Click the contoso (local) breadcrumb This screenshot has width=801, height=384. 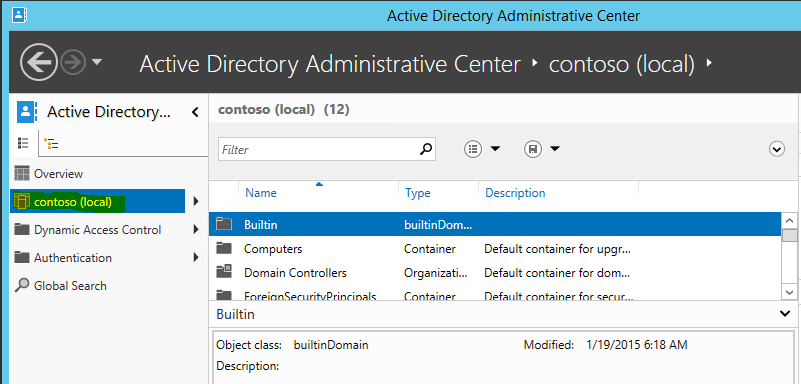622,64
